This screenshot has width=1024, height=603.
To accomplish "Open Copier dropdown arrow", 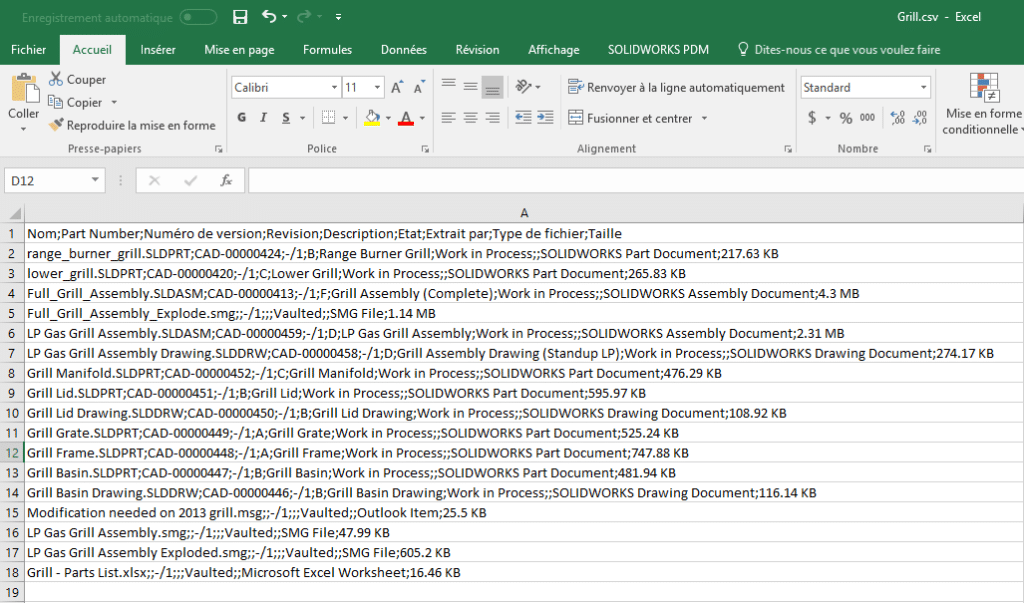I will 114,103.
